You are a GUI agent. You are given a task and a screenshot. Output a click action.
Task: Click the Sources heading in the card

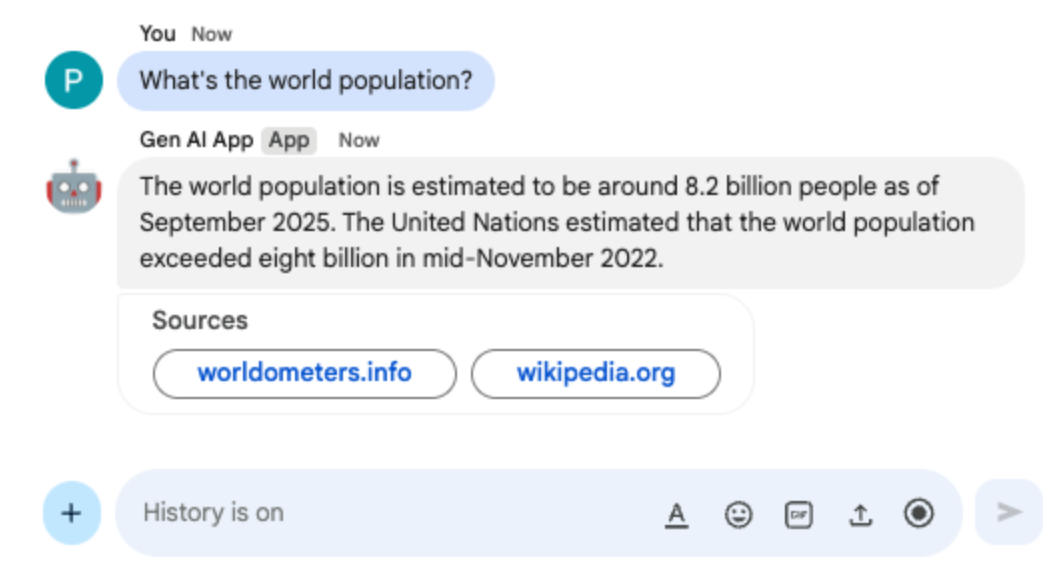(x=200, y=321)
